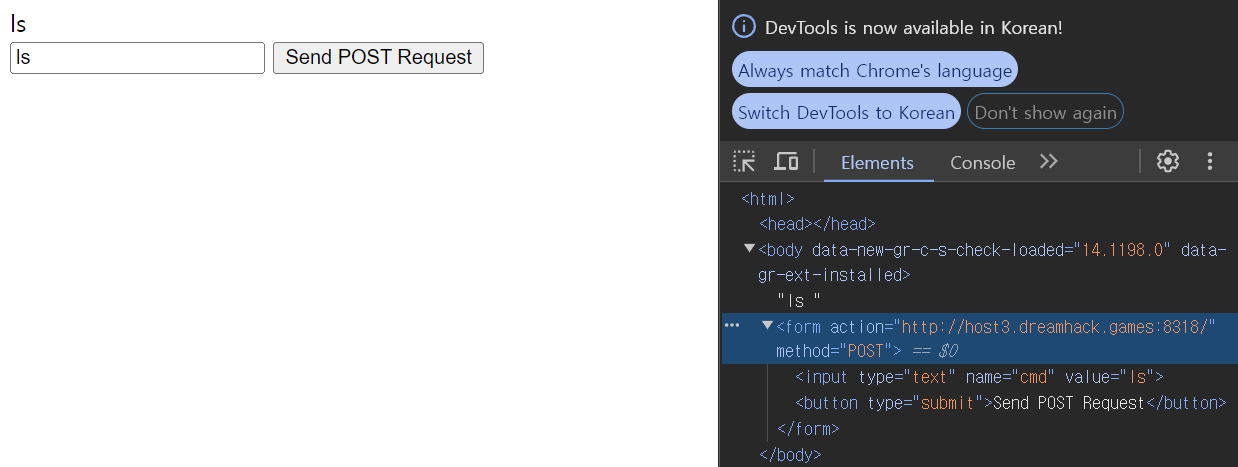Viewport: 1238px width, 467px height.
Task: Click Switch DevTools to Korean
Action: point(846,112)
